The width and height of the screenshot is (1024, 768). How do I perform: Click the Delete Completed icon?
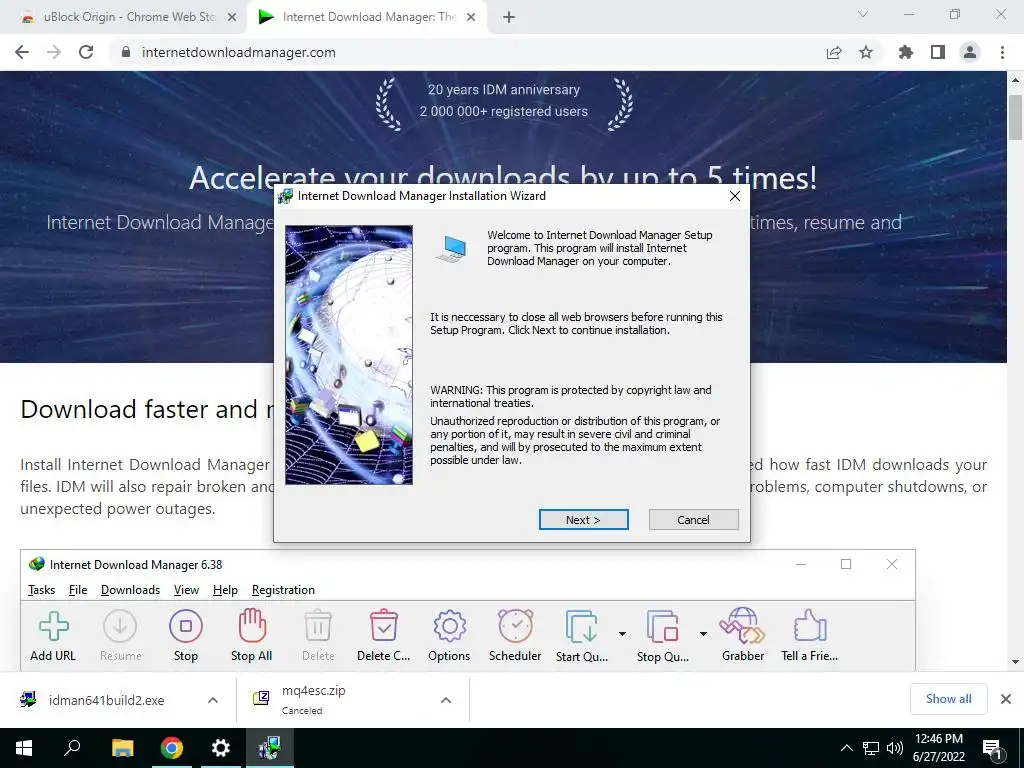[x=383, y=626]
